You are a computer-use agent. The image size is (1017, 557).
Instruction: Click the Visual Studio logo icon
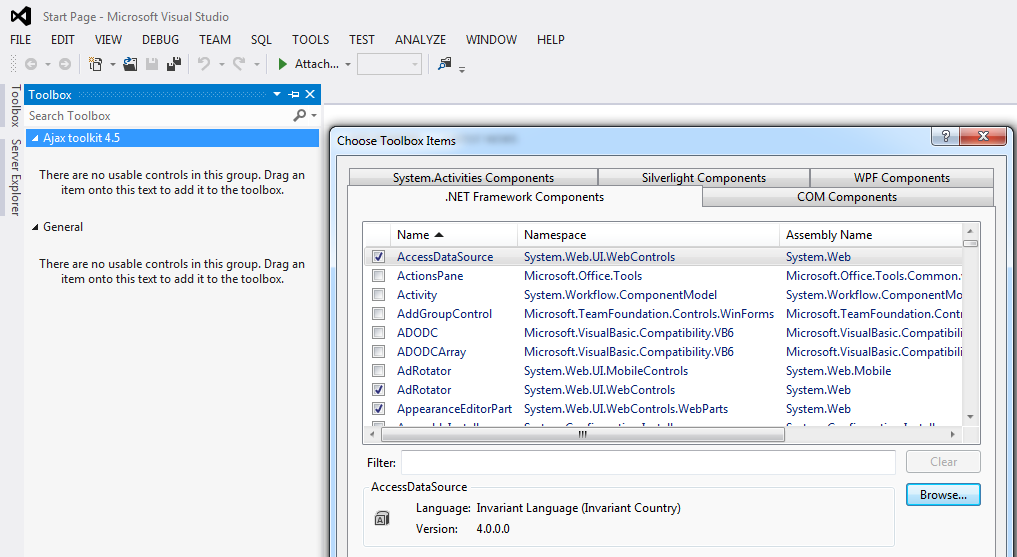point(21,16)
